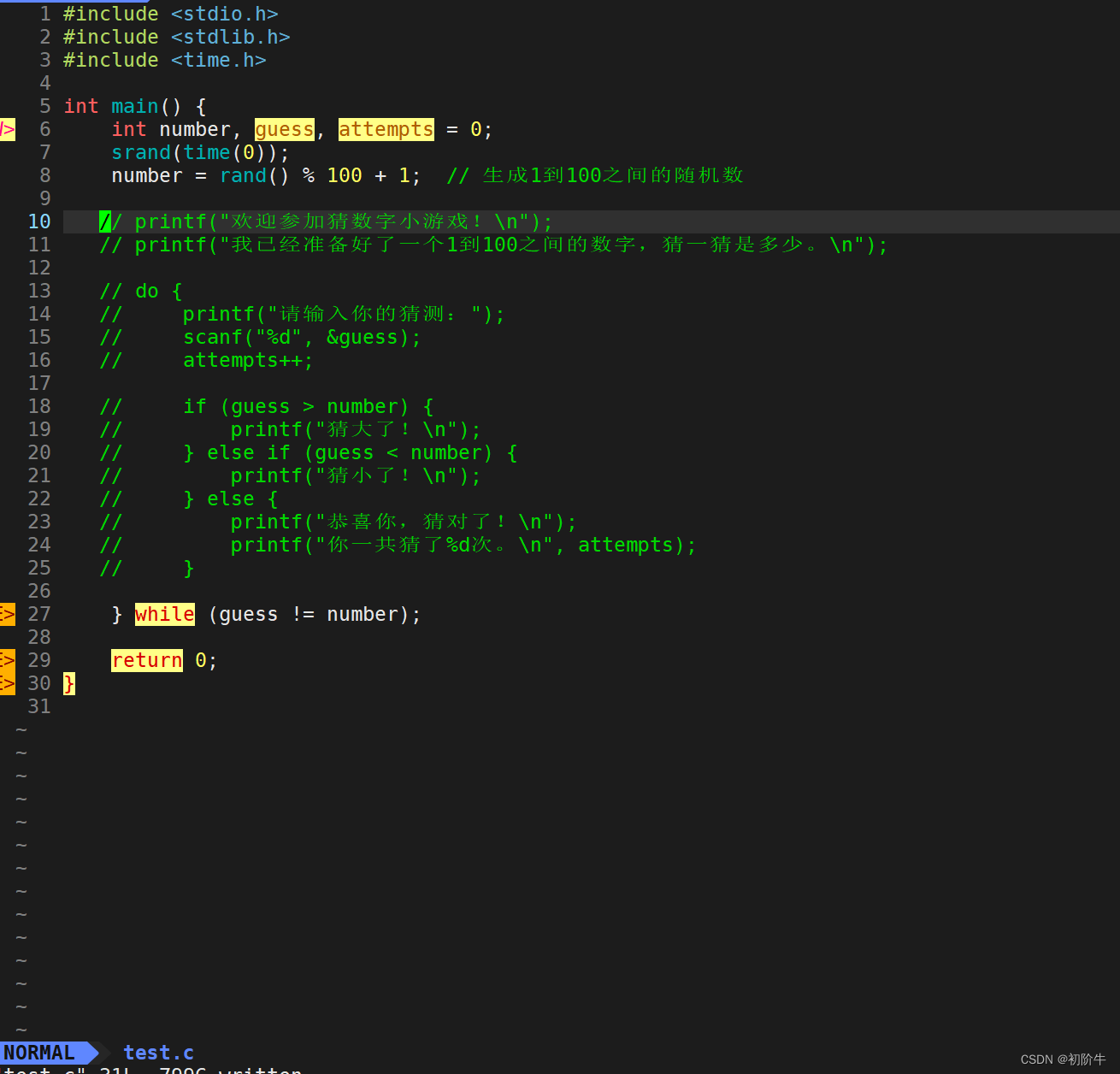Viewport: 1120px width, 1074px height.
Task: Click the warning sign beside line 29
Action: pyautogui.click(x=8, y=661)
